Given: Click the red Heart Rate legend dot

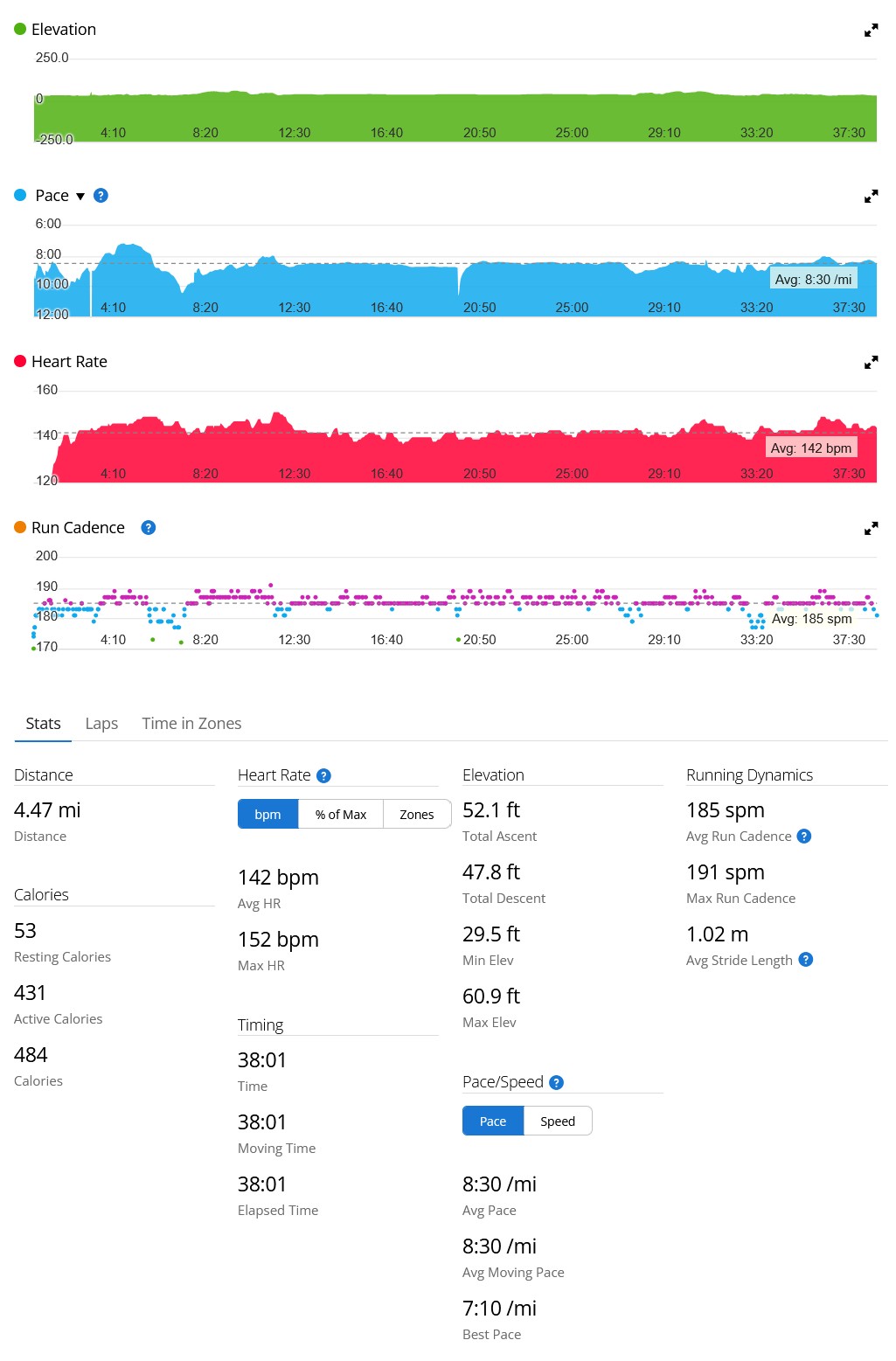Looking at the screenshot, I should click(x=20, y=362).
